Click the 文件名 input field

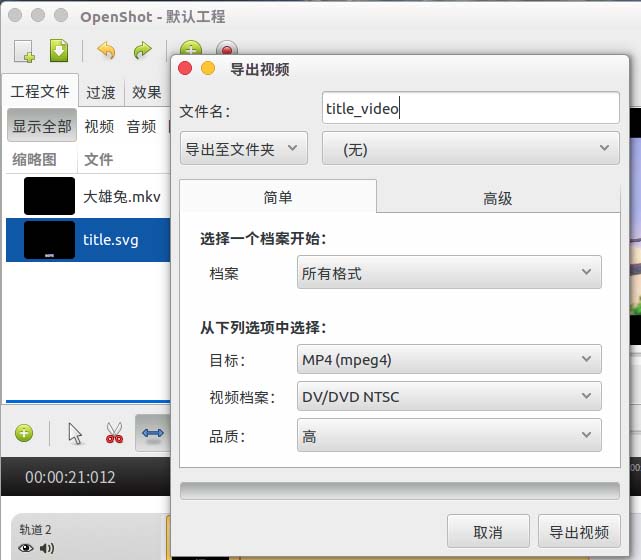point(471,108)
